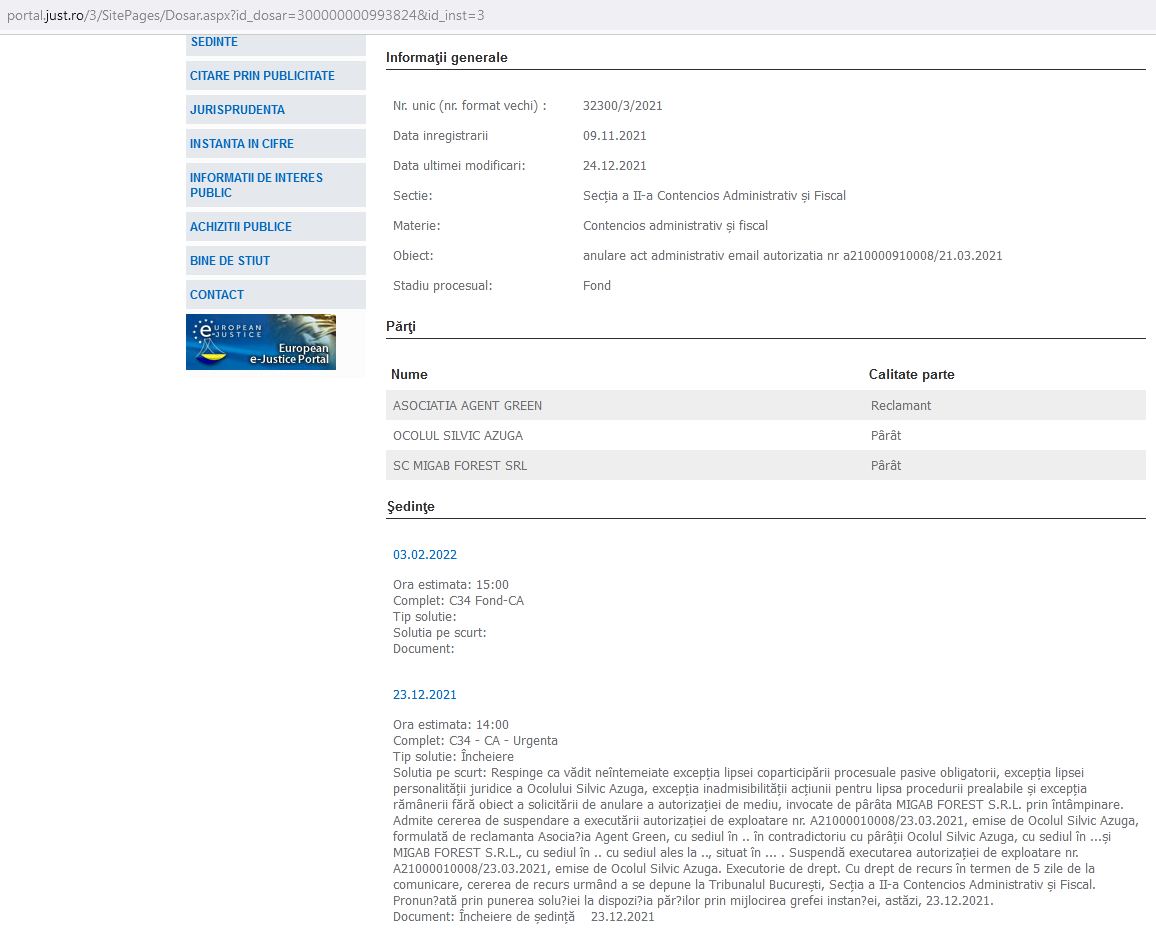Click the browser address bar URL
This screenshot has width=1156, height=941.
[246, 16]
